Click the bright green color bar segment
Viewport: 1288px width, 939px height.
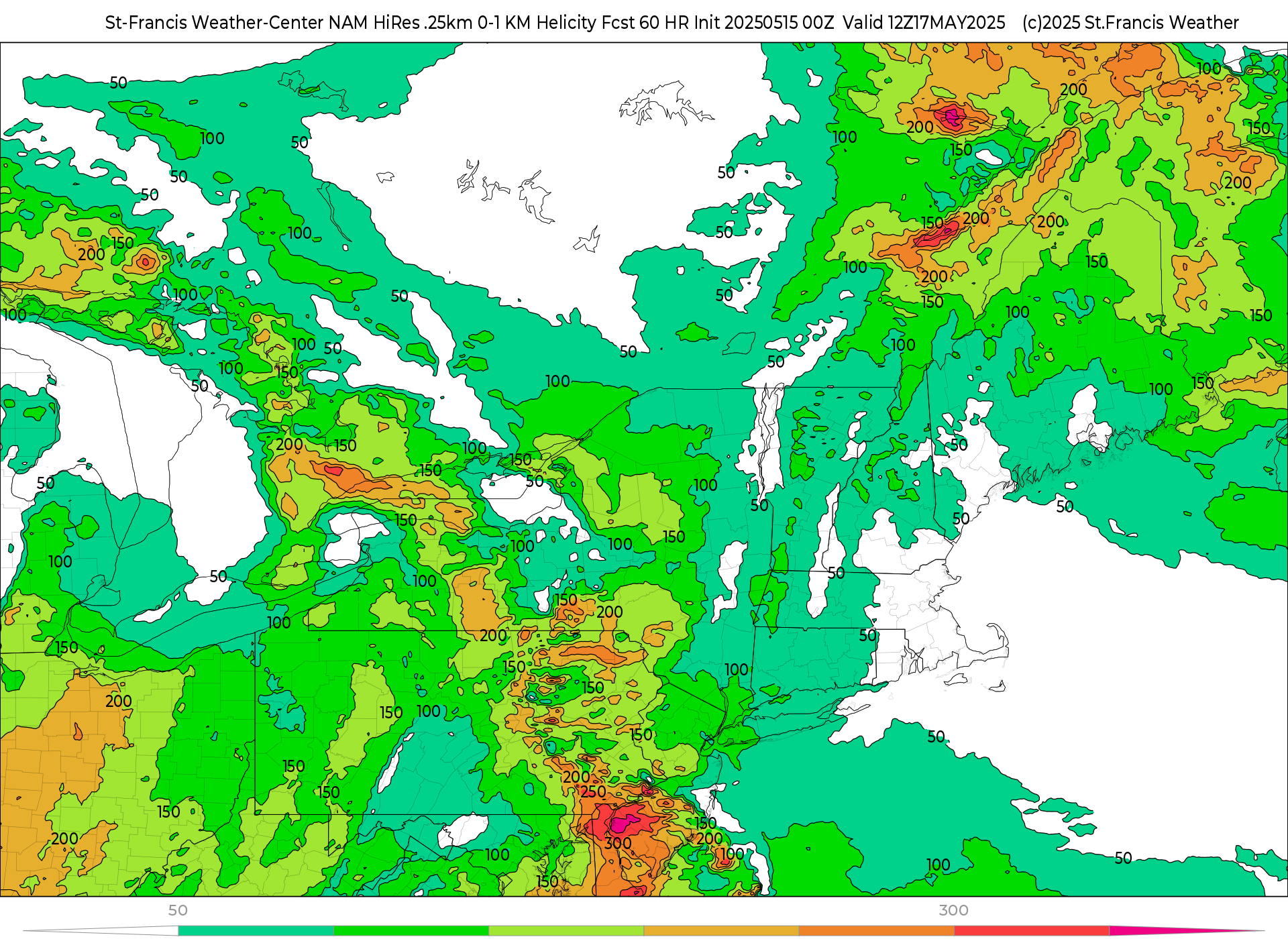(411, 931)
